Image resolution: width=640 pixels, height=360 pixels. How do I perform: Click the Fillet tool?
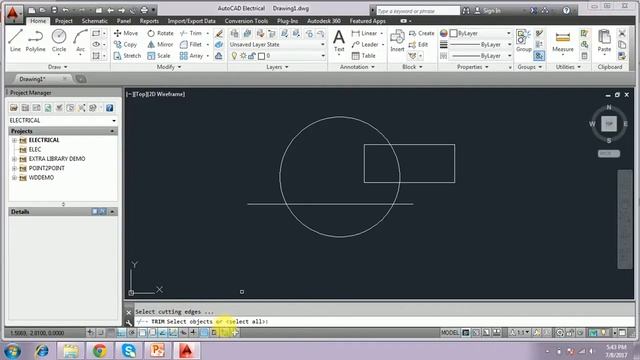pos(191,44)
